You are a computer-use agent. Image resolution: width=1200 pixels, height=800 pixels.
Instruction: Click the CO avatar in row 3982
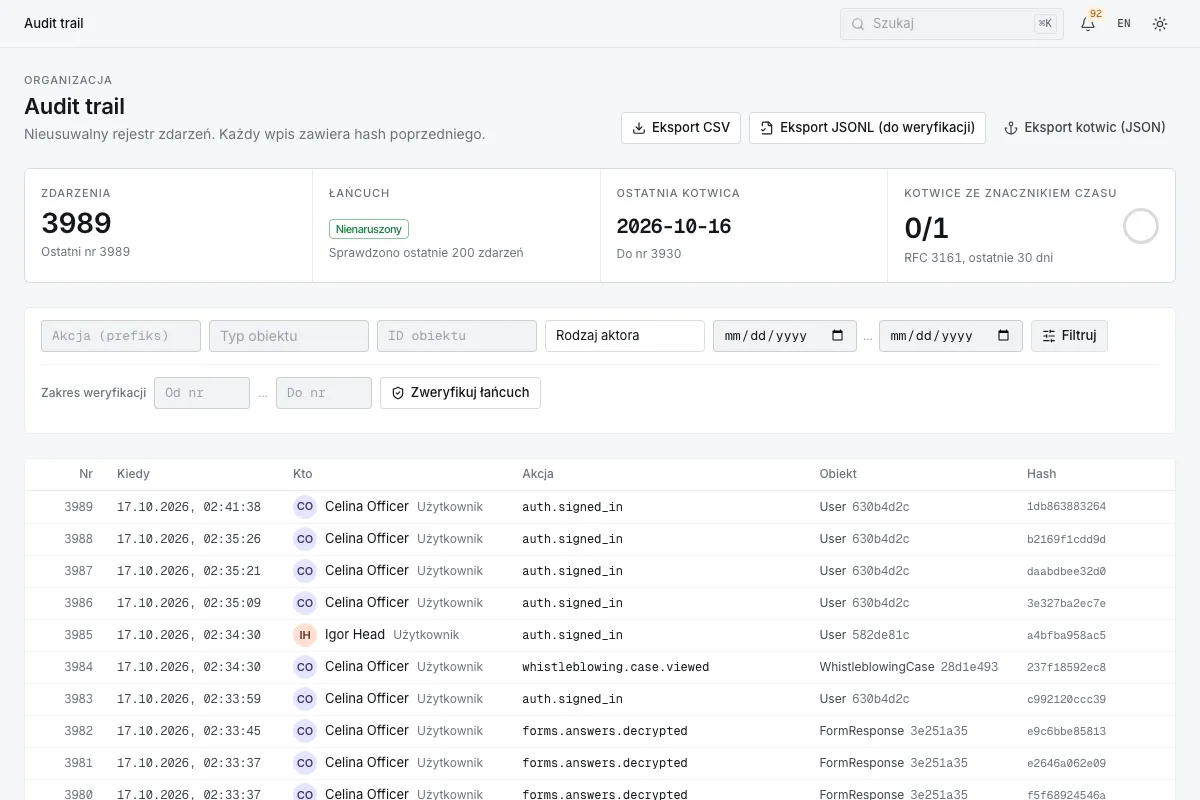(305, 731)
